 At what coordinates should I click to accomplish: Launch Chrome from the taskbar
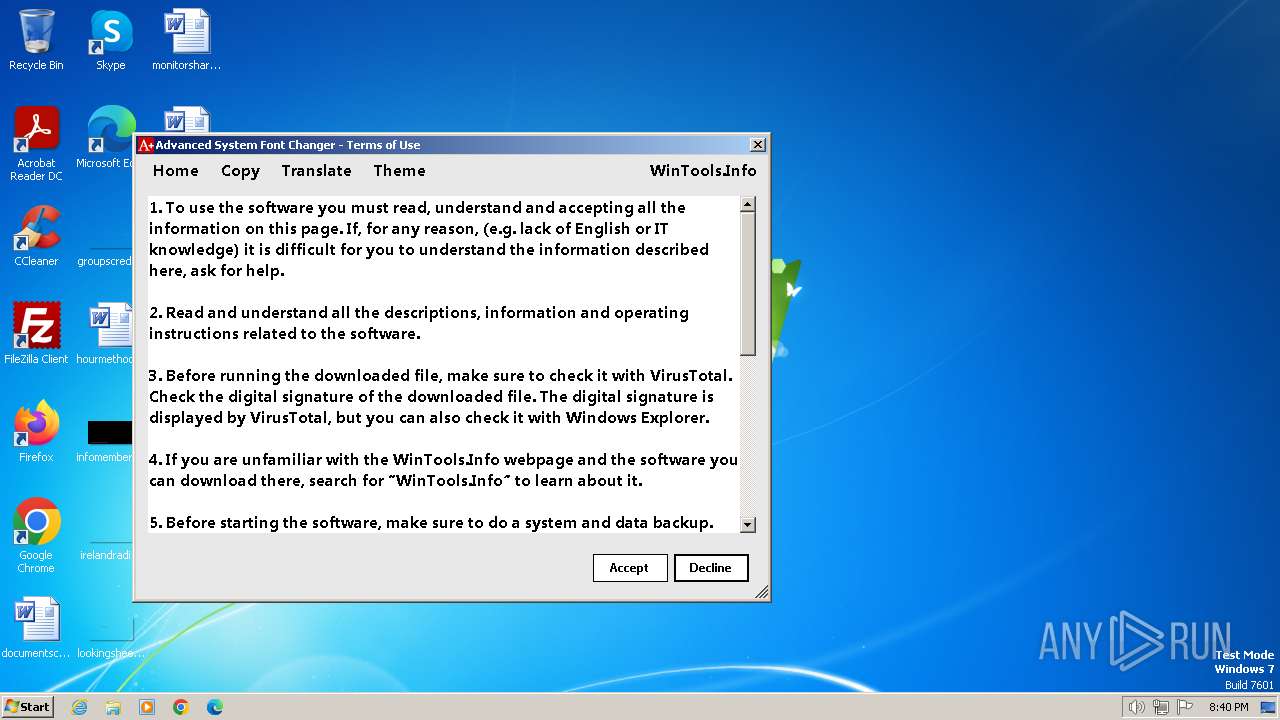click(x=181, y=707)
